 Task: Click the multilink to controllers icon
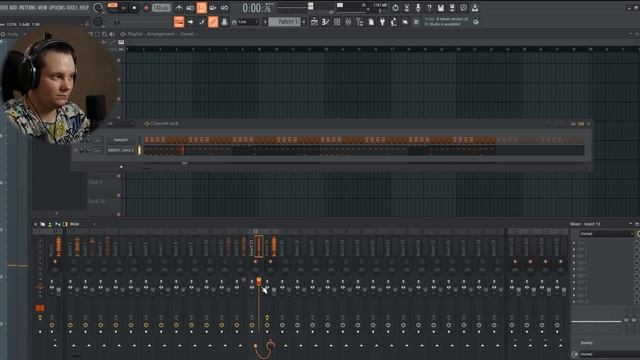click(x=224, y=22)
